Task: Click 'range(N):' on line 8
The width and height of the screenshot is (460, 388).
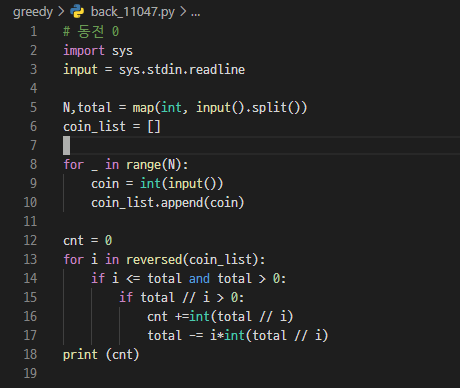Action: pyautogui.click(x=157, y=165)
